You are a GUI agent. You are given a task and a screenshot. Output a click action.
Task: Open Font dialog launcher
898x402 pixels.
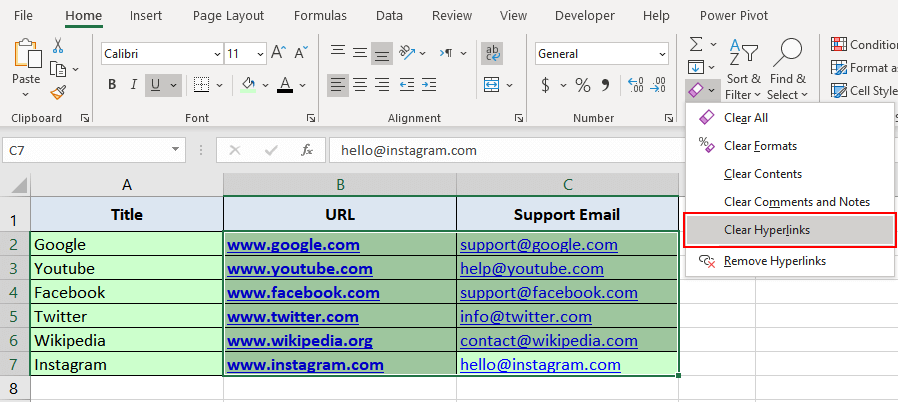(x=310, y=118)
